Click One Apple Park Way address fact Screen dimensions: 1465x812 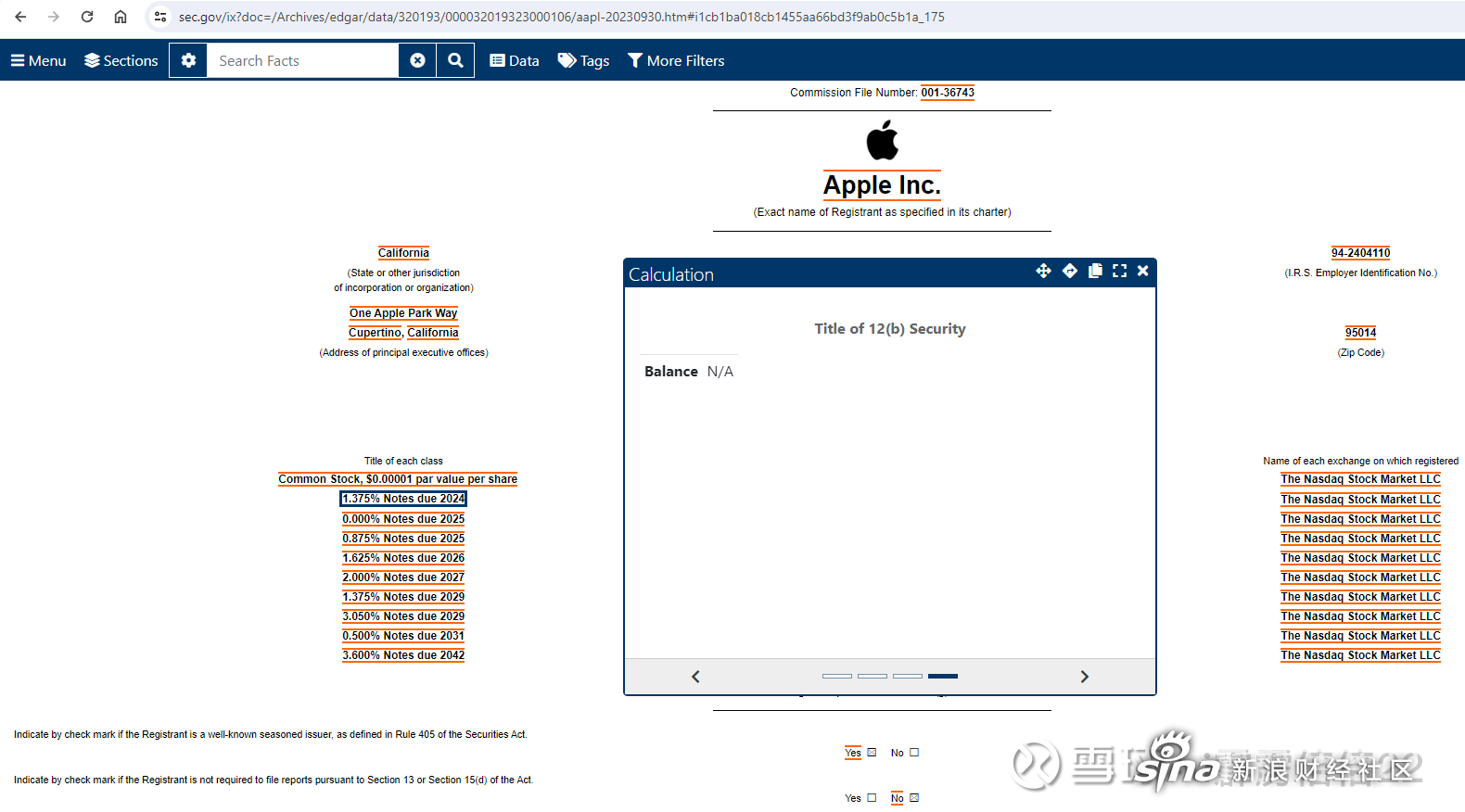point(403,313)
